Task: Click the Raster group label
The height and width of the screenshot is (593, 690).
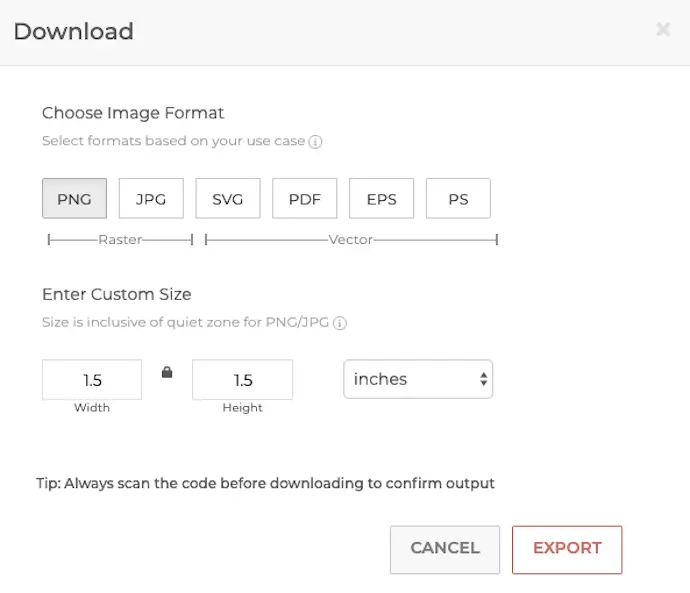Action: point(120,240)
